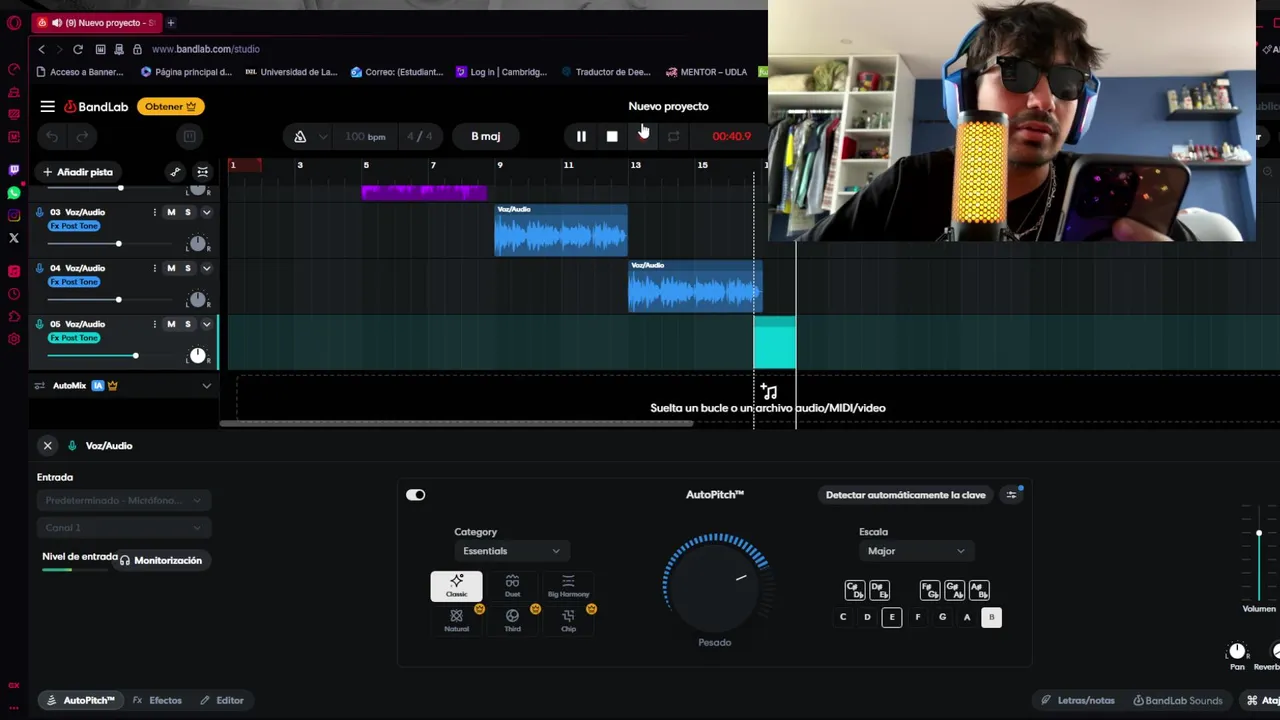Solo track 04 Voz/Audio
The image size is (1280, 720).
click(187, 268)
